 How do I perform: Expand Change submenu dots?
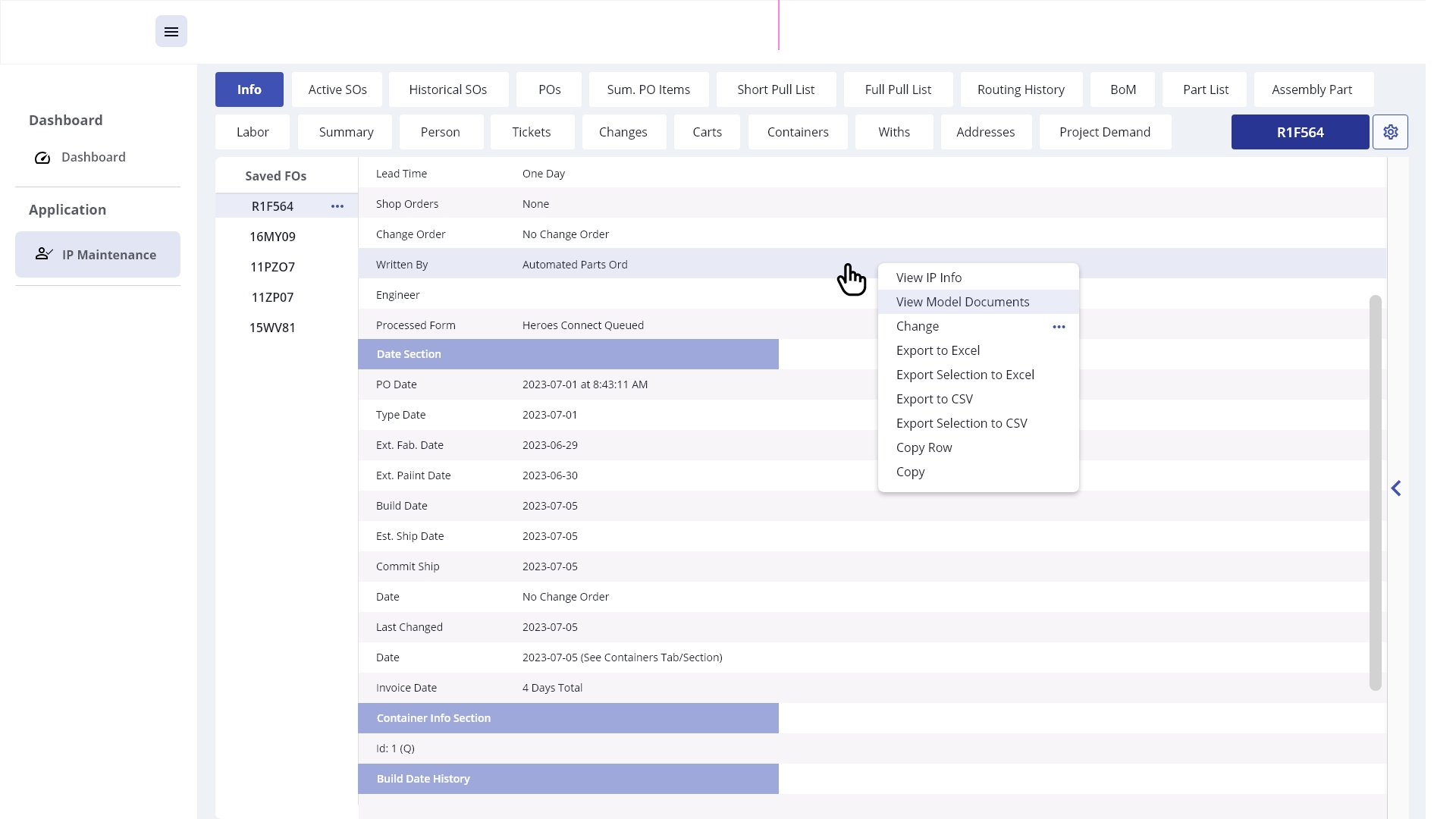(x=1059, y=327)
